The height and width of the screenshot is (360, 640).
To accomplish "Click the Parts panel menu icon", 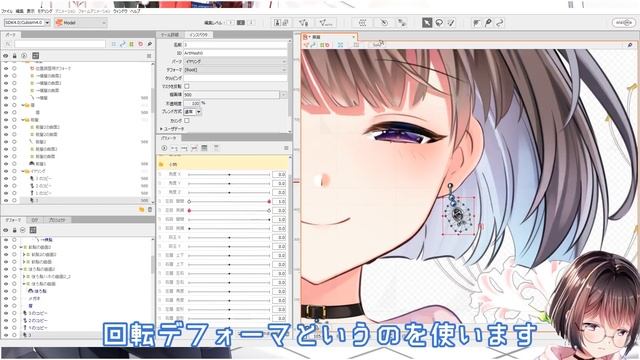I will tap(149, 56).
